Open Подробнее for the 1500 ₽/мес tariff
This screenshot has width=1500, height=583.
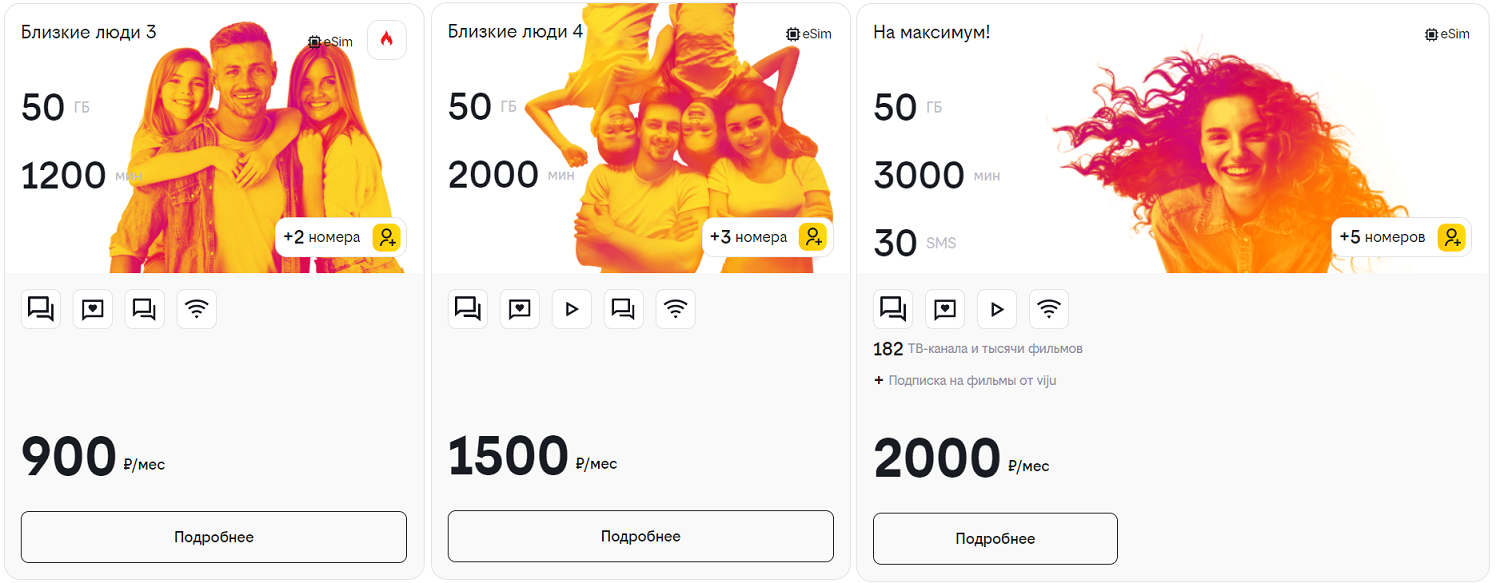[641, 537]
